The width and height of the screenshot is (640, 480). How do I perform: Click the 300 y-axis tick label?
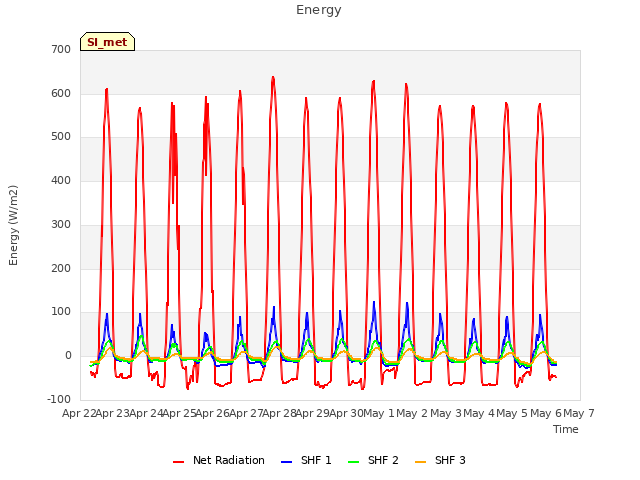(61, 224)
